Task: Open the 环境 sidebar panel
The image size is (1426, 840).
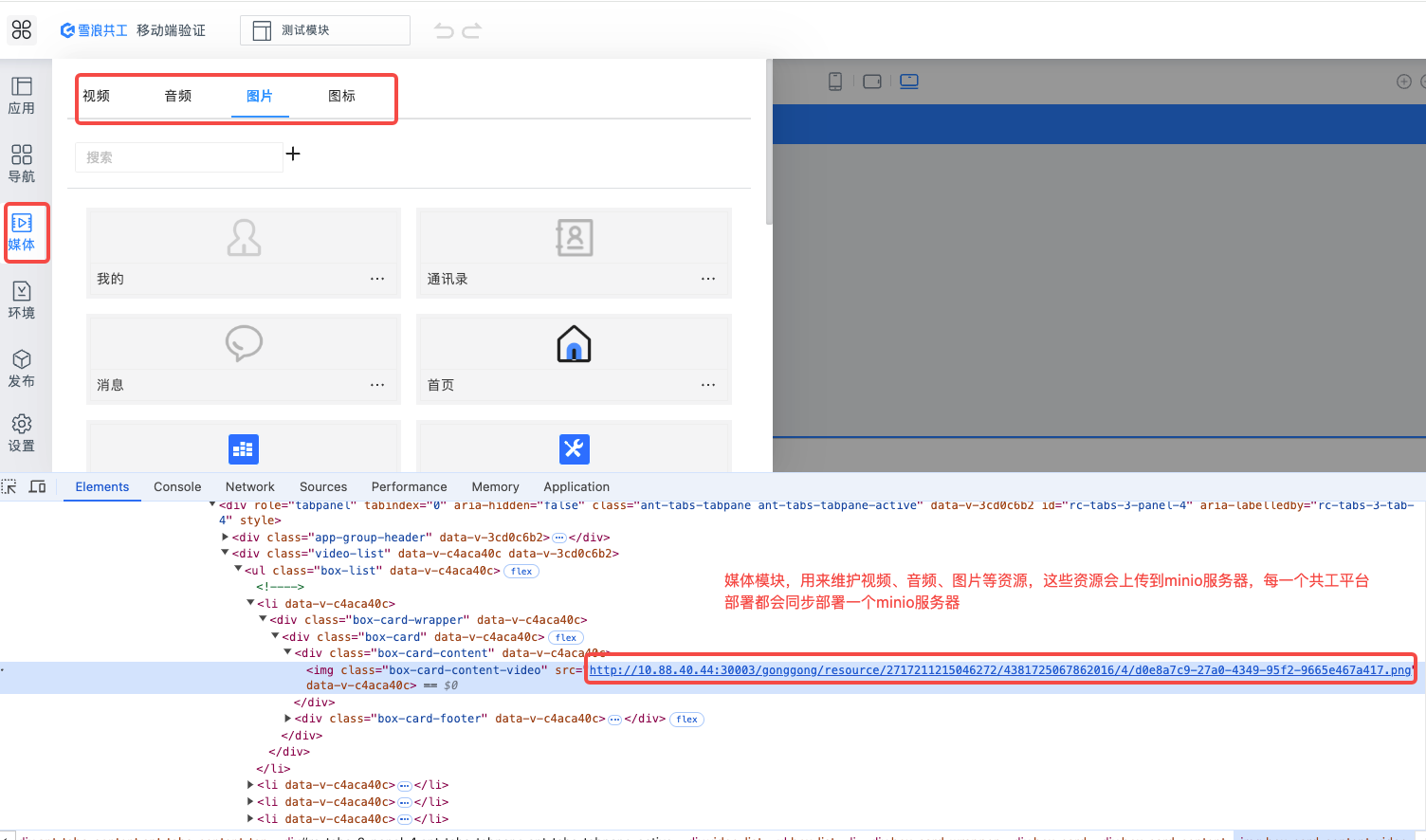Action: pyautogui.click(x=22, y=301)
